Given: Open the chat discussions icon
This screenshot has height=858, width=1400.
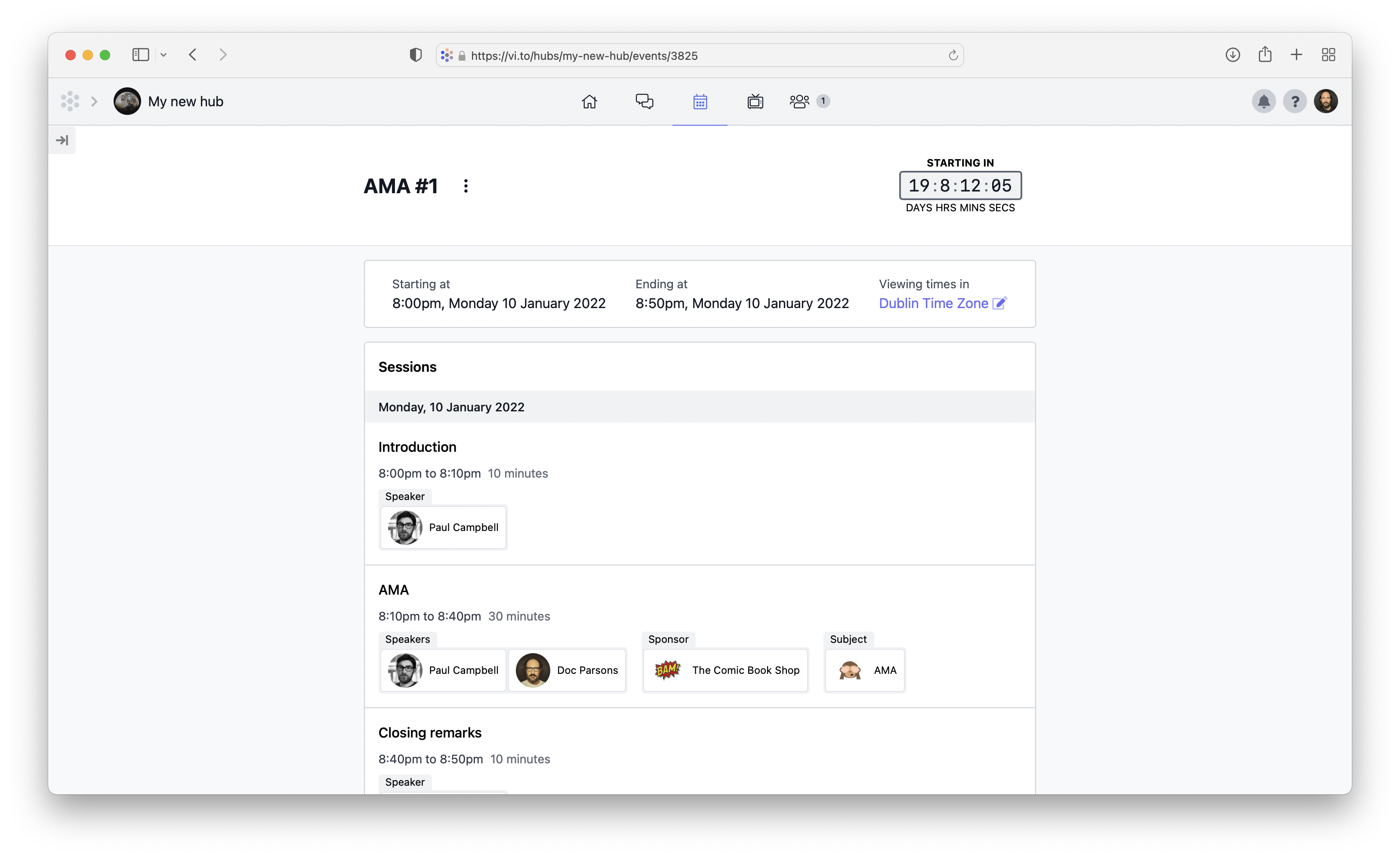Looking at the screenshot, I should [644, 101].
